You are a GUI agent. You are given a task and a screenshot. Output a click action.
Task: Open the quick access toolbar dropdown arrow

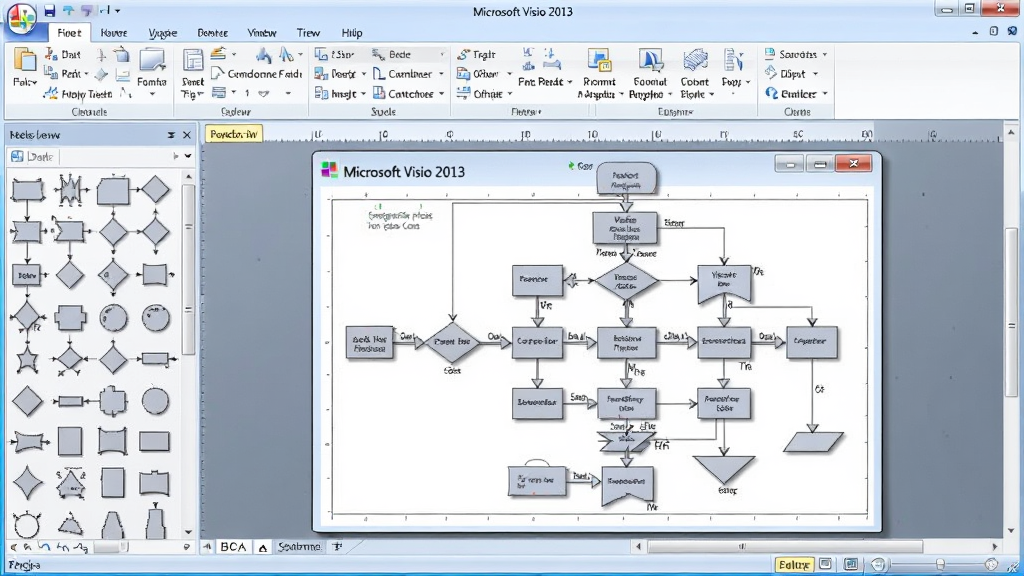(x=118, y=10)
